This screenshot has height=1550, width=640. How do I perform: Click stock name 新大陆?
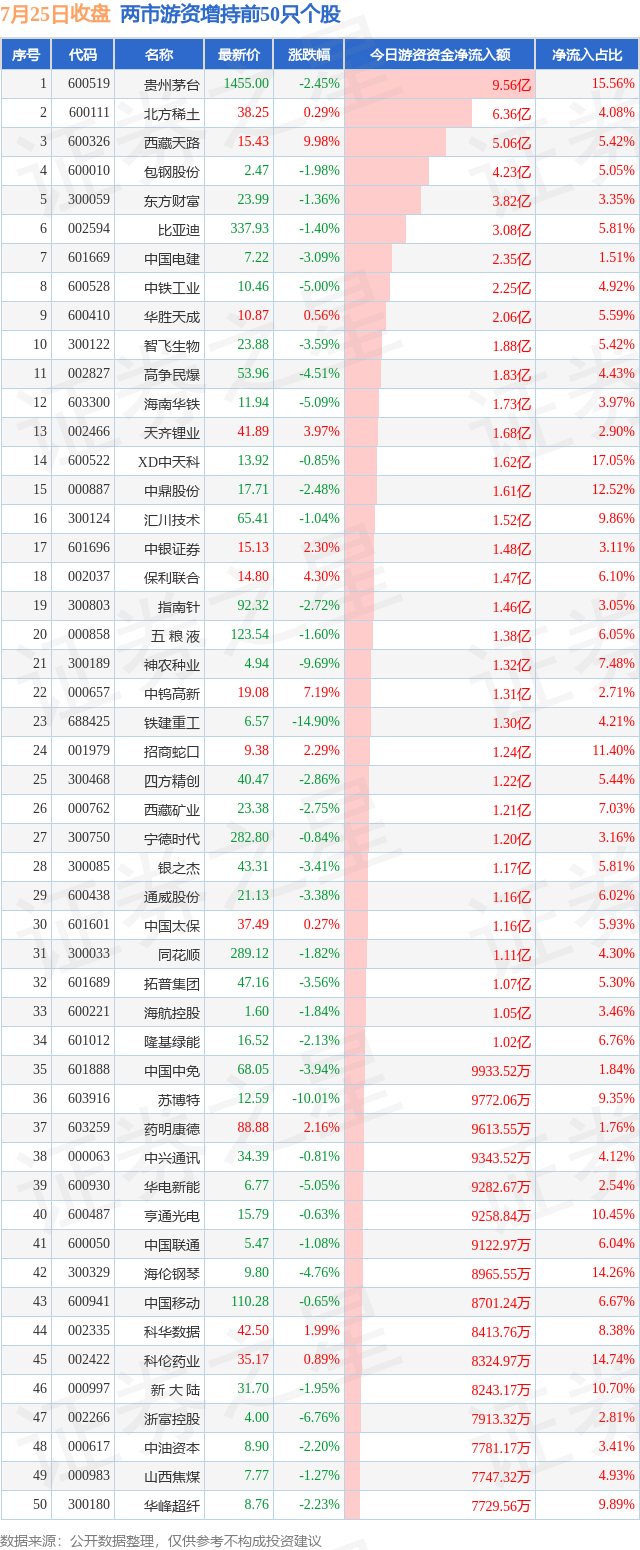(175, 1389)
